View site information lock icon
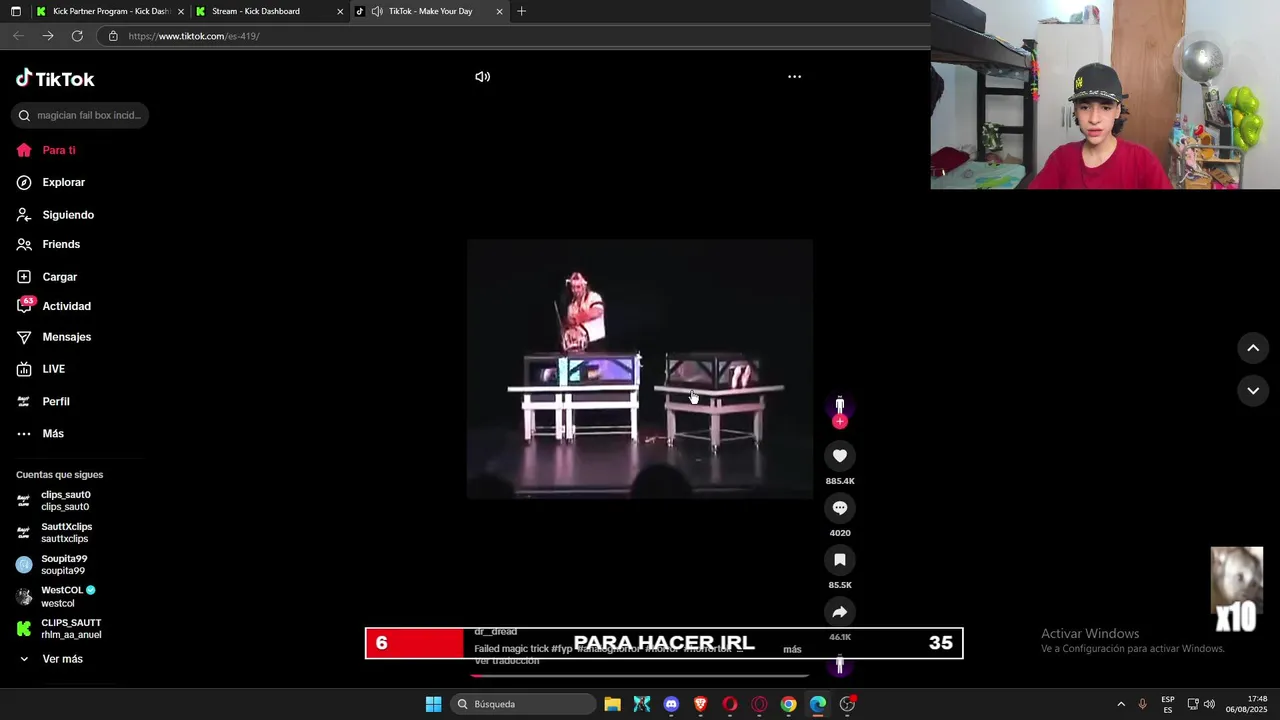 (x=113, y=36)
